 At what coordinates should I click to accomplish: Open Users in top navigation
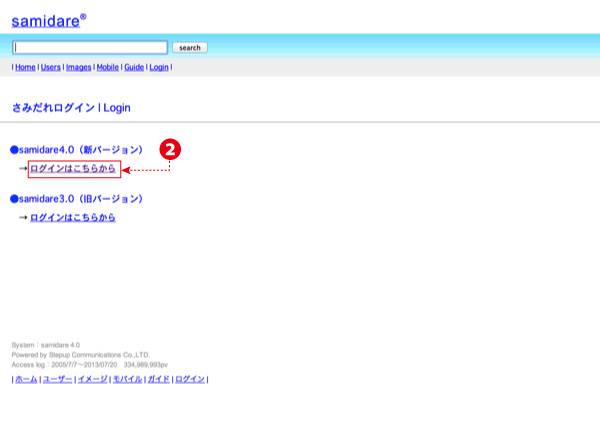click(51, 67)
